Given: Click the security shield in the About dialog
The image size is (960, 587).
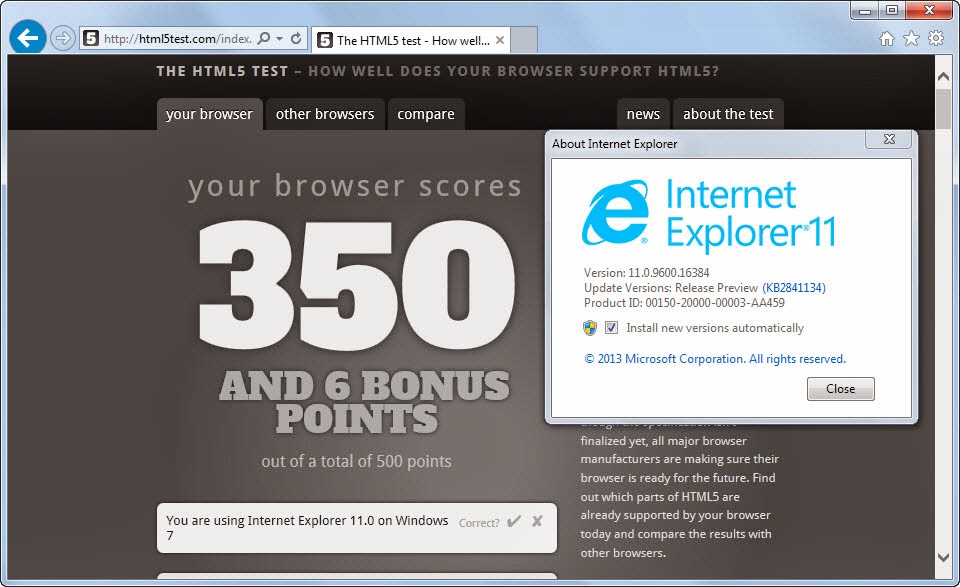Looking at the screenshot, I should tap(591, 327).
